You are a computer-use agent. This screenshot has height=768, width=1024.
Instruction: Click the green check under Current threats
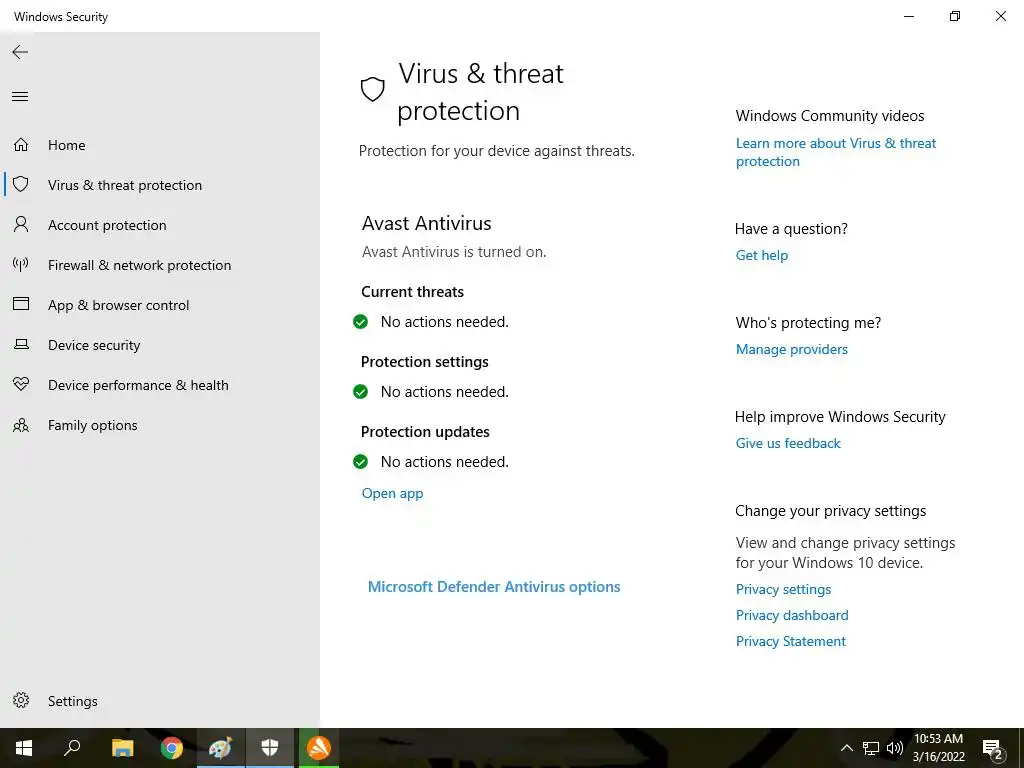click(x=360, y=322)
